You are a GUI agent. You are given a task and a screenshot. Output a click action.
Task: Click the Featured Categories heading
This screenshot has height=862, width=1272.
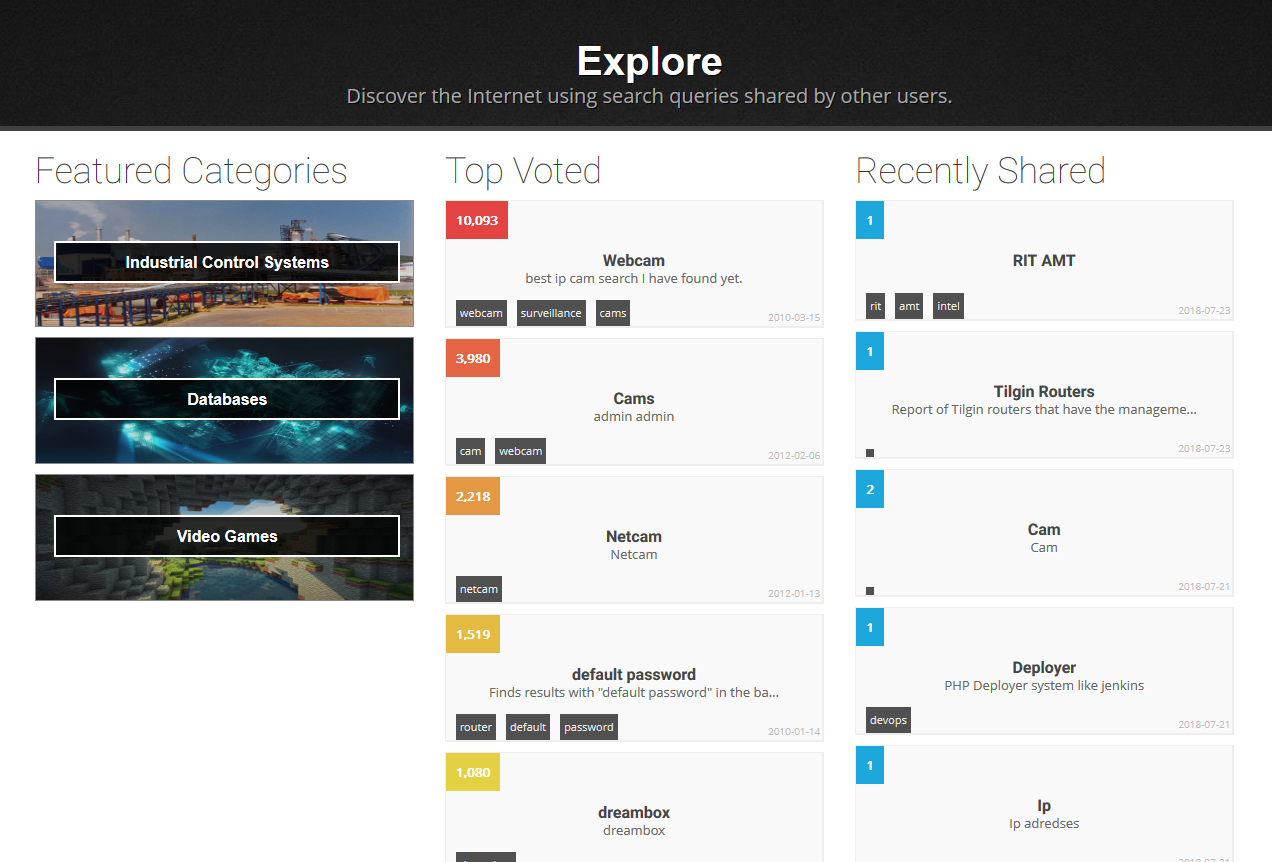click(x=191, y=171)
